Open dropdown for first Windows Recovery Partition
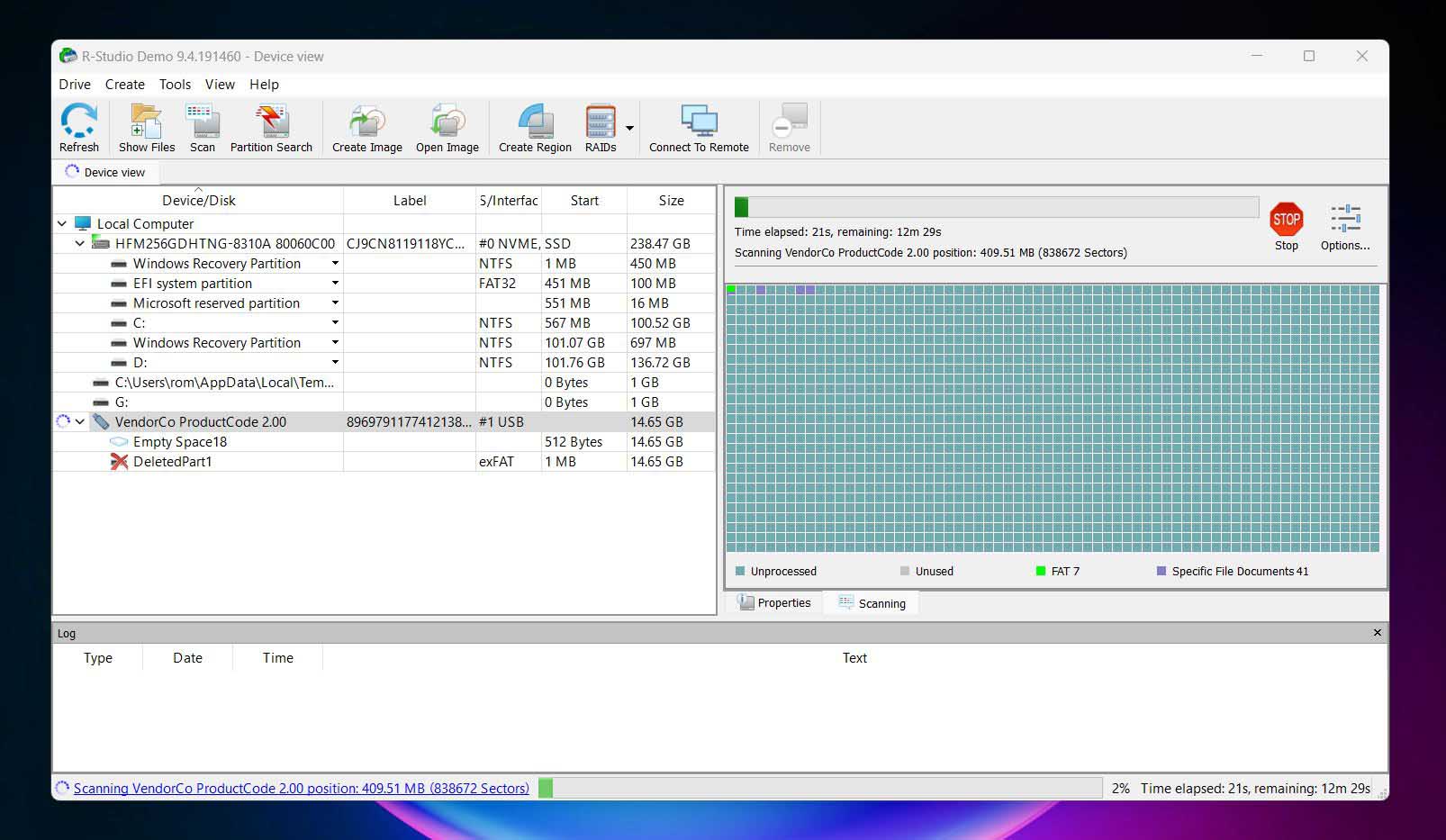1446x840 pixels. click(335, 264)
